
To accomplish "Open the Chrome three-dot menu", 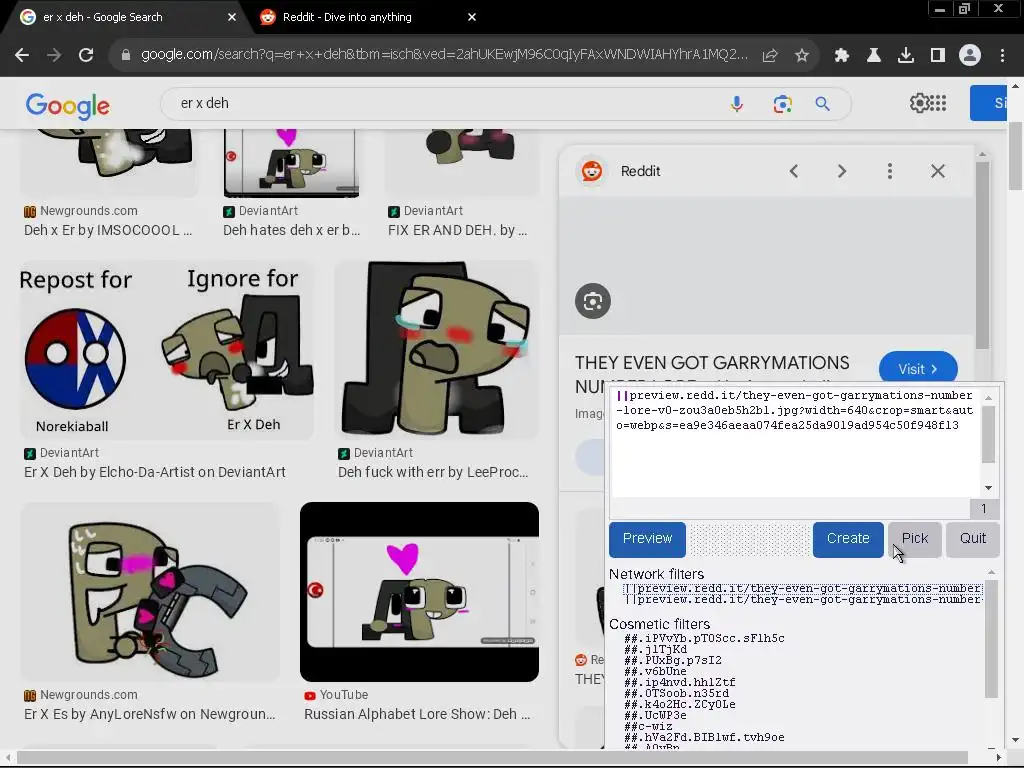I will click(x=1002, y=56).
